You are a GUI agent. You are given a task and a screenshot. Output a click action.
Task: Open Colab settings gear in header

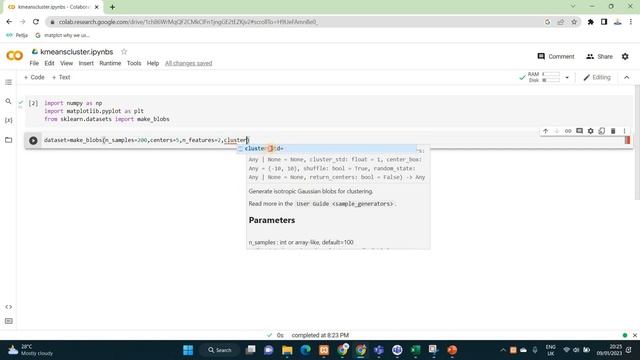tap(625, 56)
